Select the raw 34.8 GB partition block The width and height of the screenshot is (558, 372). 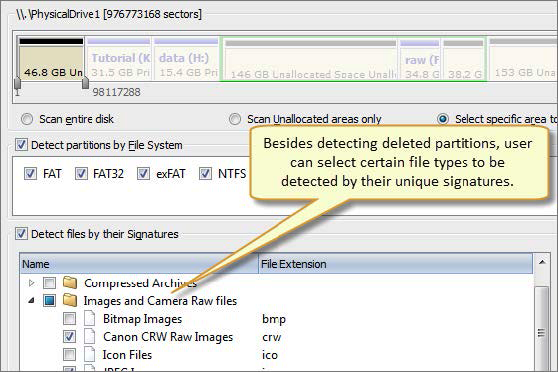point(420,59)
